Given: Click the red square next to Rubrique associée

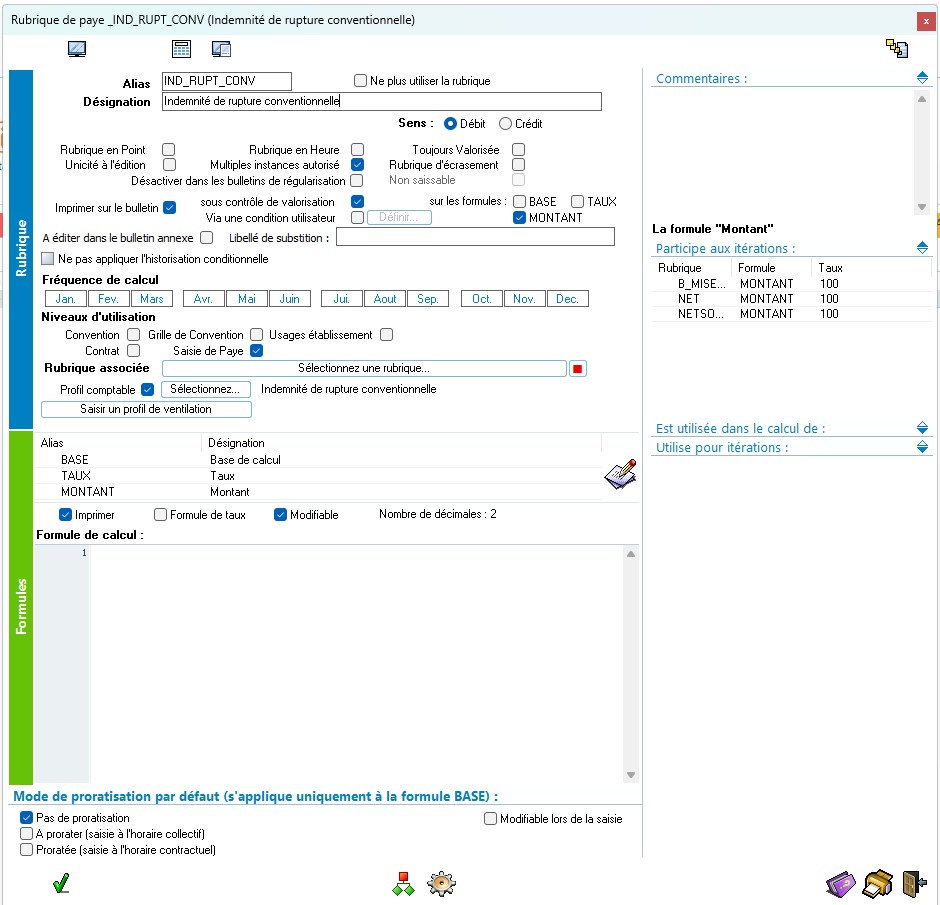Looking at the screenshot, I should (x=577, y=369).
